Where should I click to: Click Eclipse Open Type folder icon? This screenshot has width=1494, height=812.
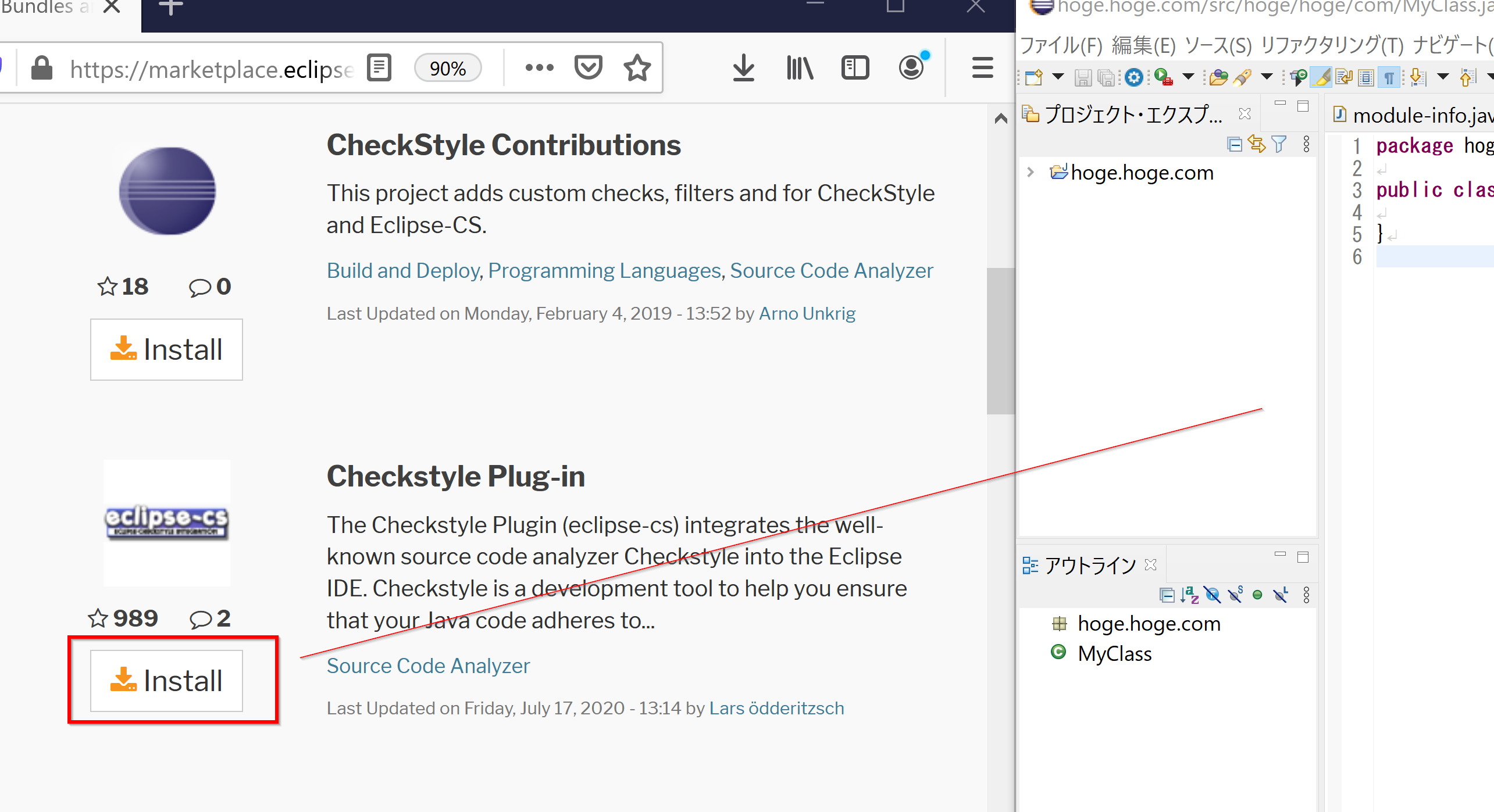pyautogui.click(x=1218, y=77)
